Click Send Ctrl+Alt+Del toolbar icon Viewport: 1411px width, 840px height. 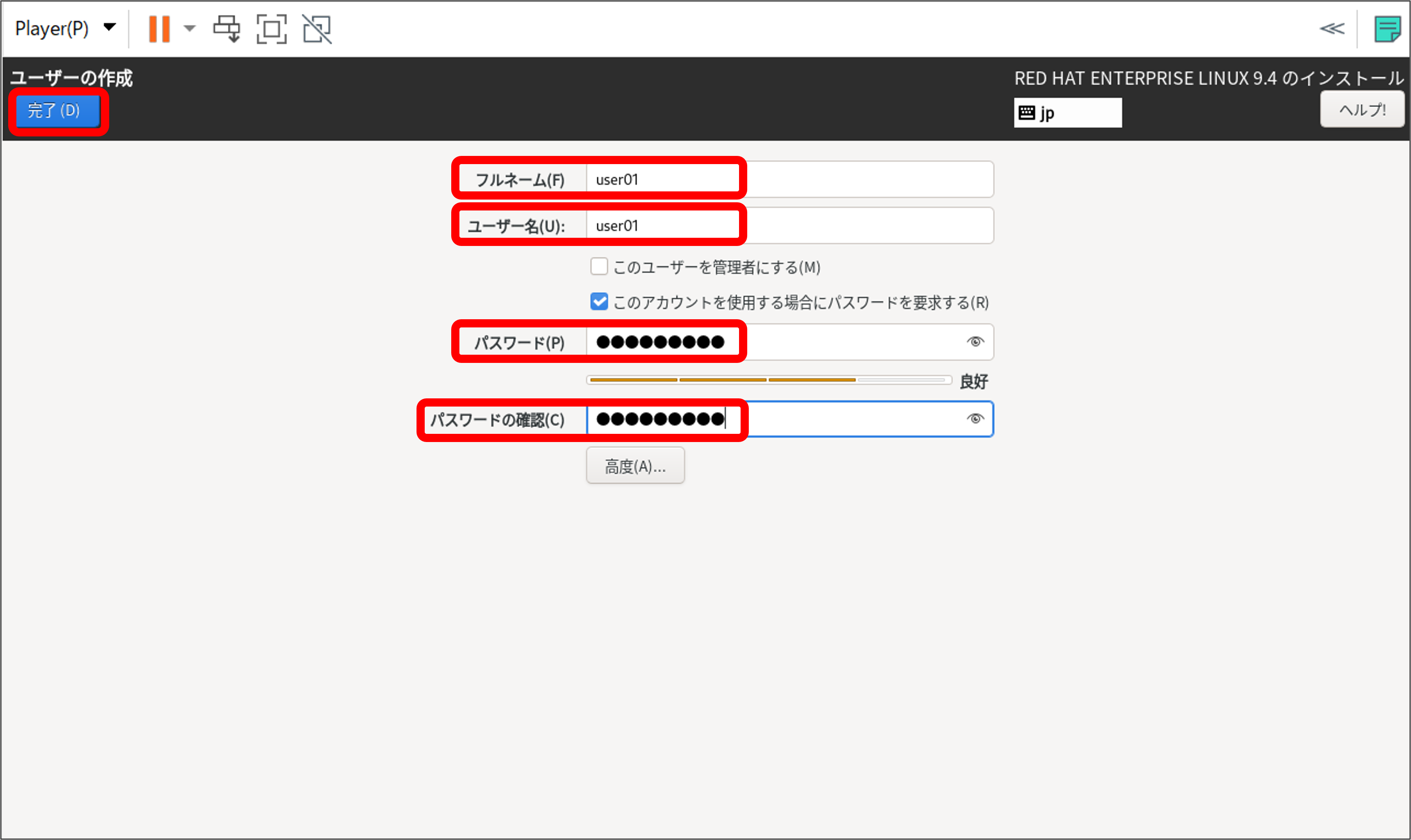[x=227, y=28]
